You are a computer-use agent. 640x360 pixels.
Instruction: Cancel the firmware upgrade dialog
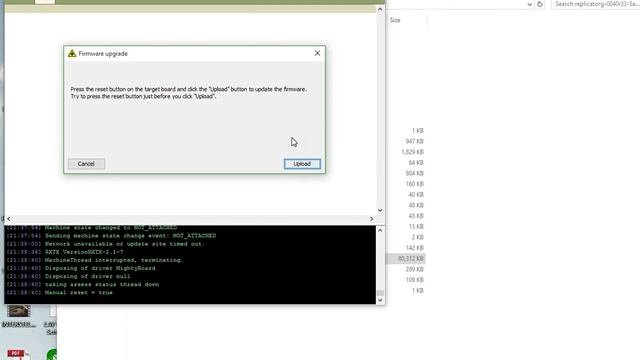[x=86, y=164]
